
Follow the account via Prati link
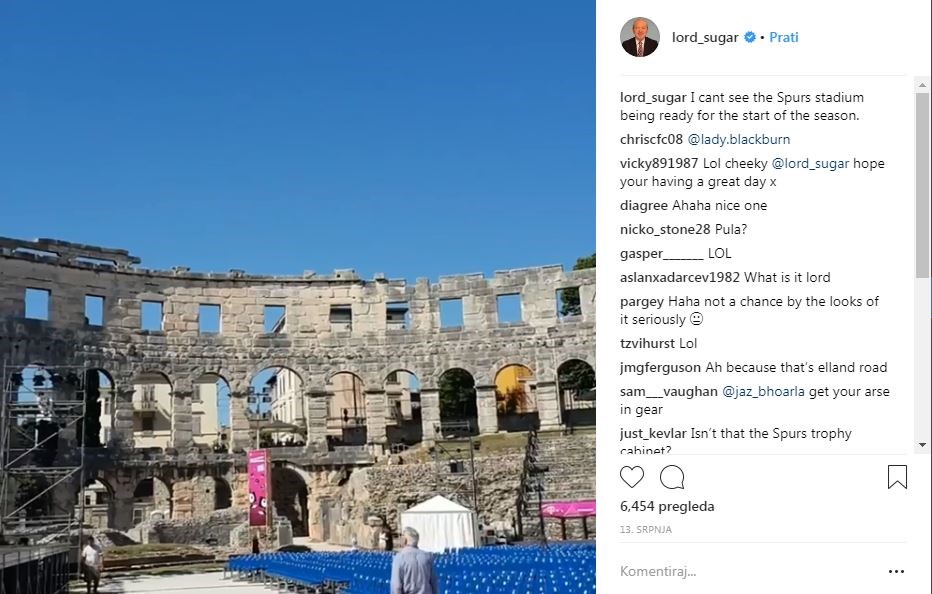(x=783, y=37)
